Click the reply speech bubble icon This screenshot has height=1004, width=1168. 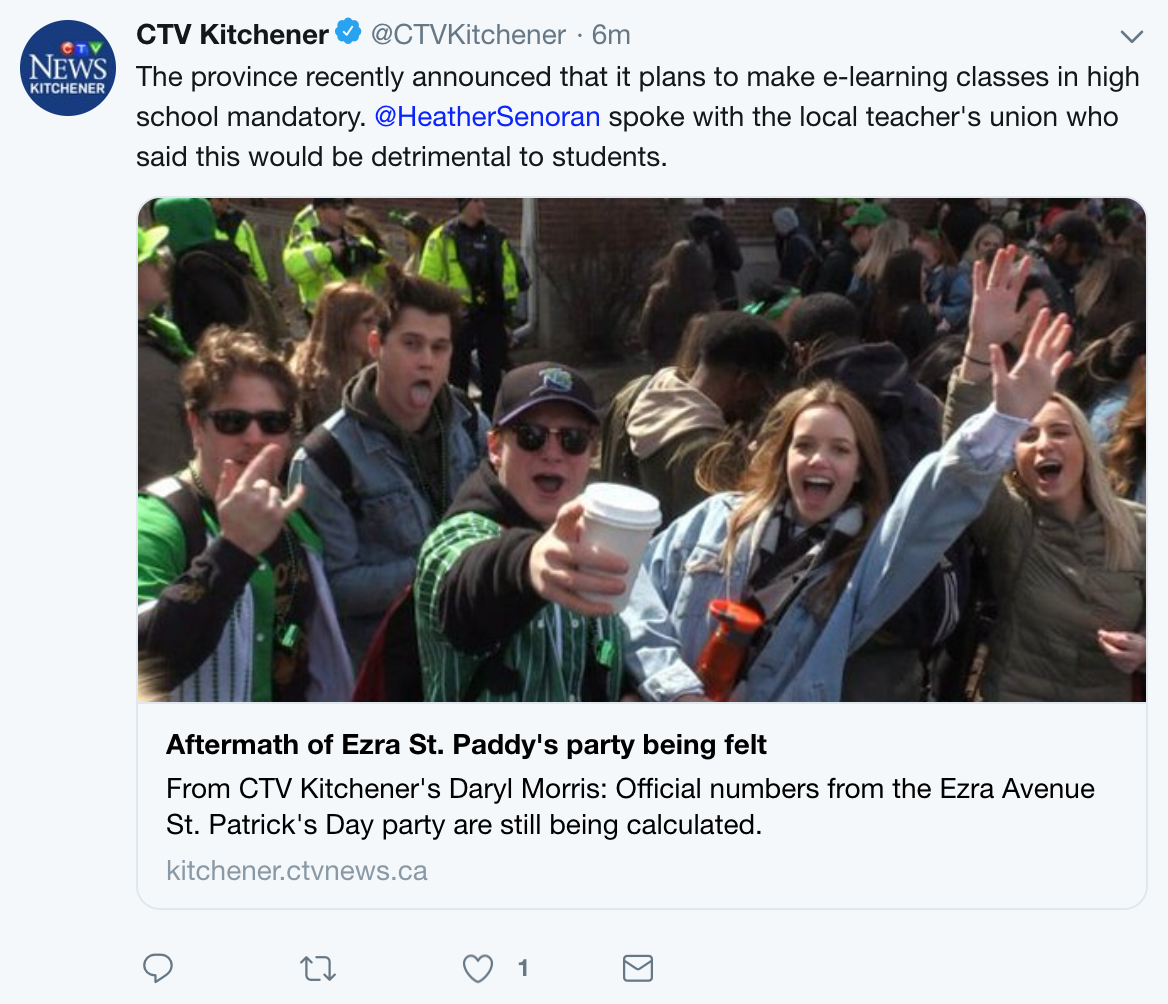click(158, 967)
